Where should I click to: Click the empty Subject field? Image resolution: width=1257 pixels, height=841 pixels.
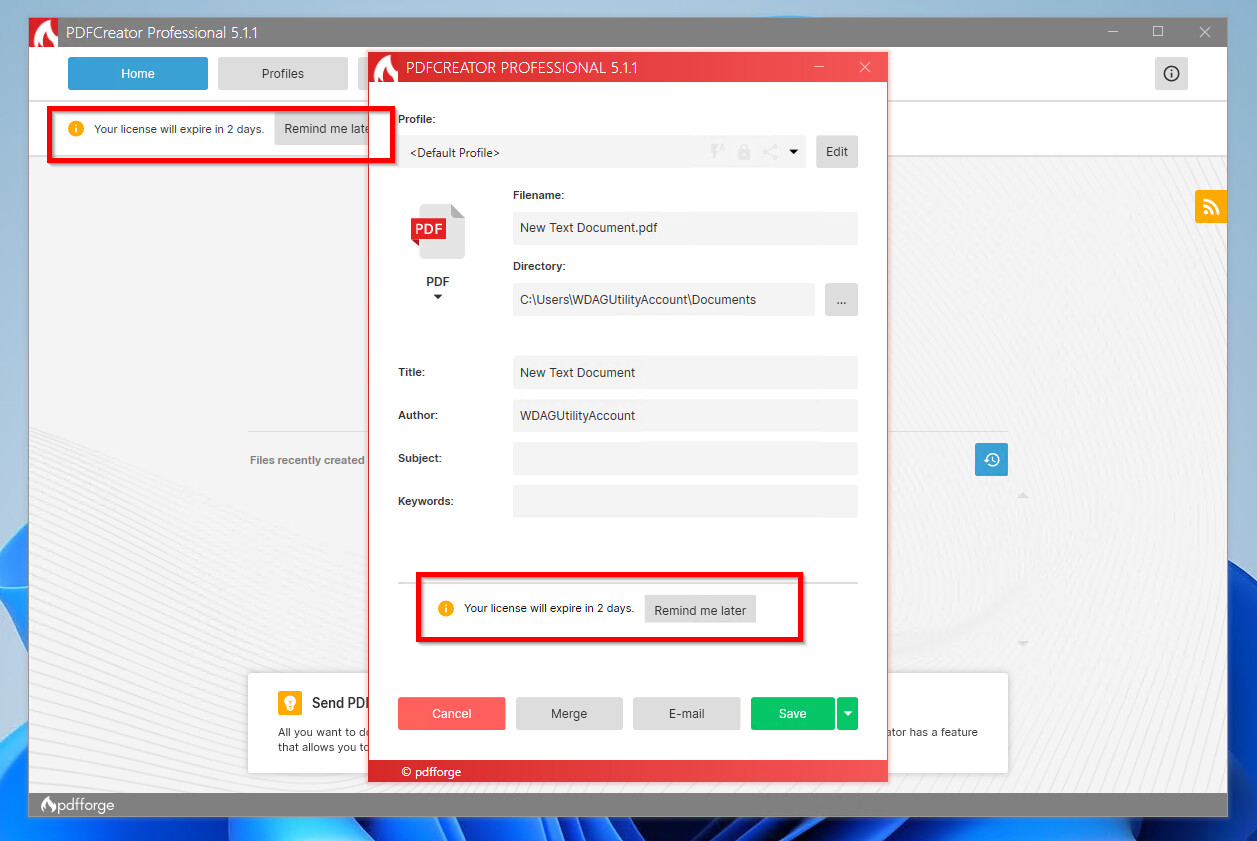coord(685,458)
